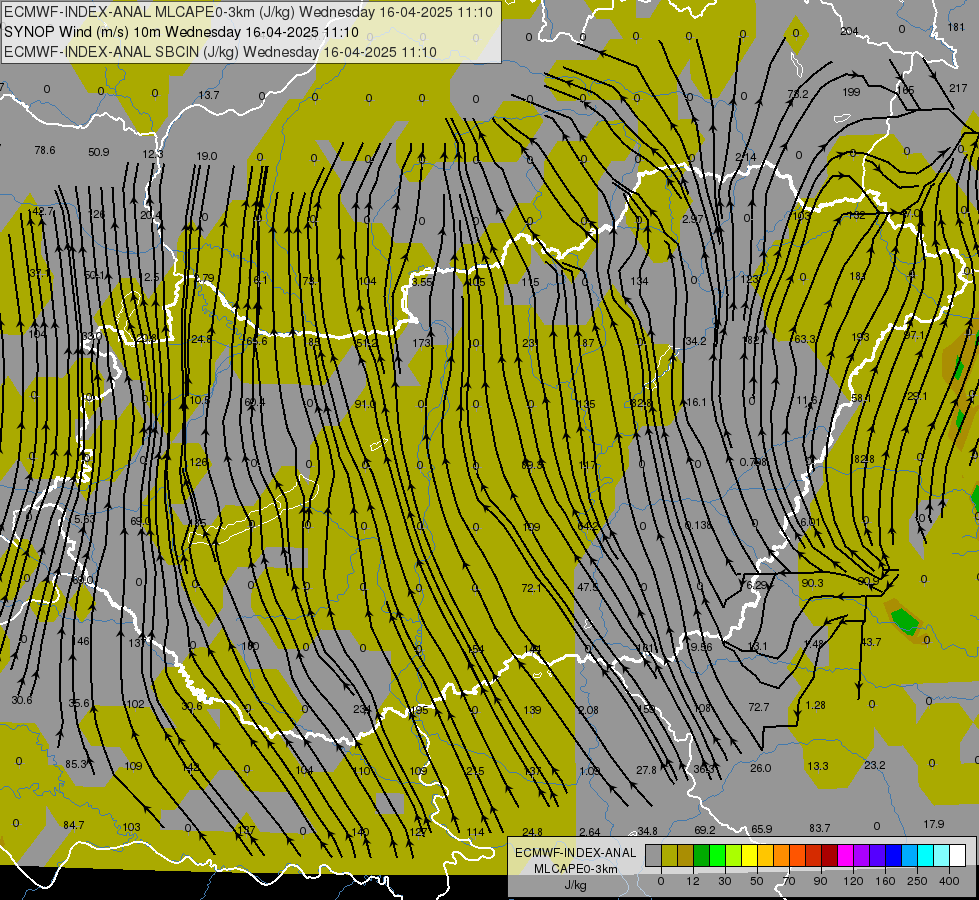Click the pure blue legend swatch
The height and width of the screenshot is (900, 979).
click(893, 855)
